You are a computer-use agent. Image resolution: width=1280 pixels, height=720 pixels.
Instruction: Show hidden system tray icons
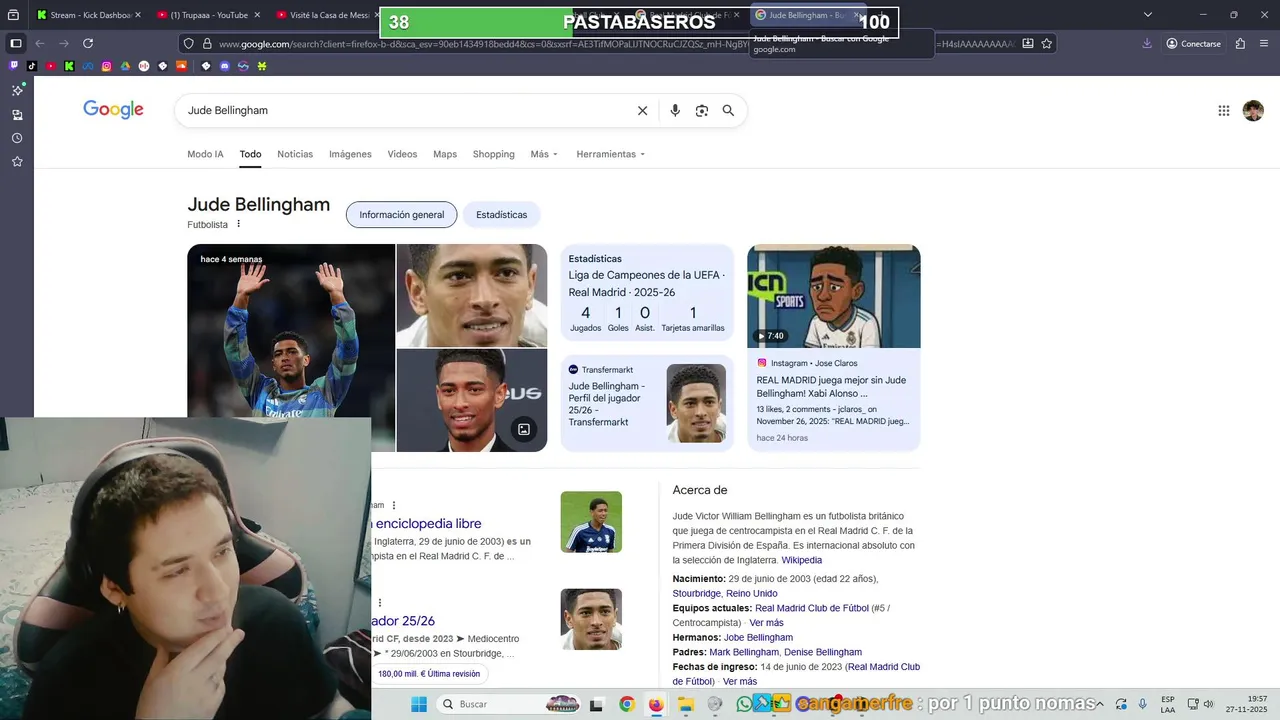click(x=1100, y=704)
